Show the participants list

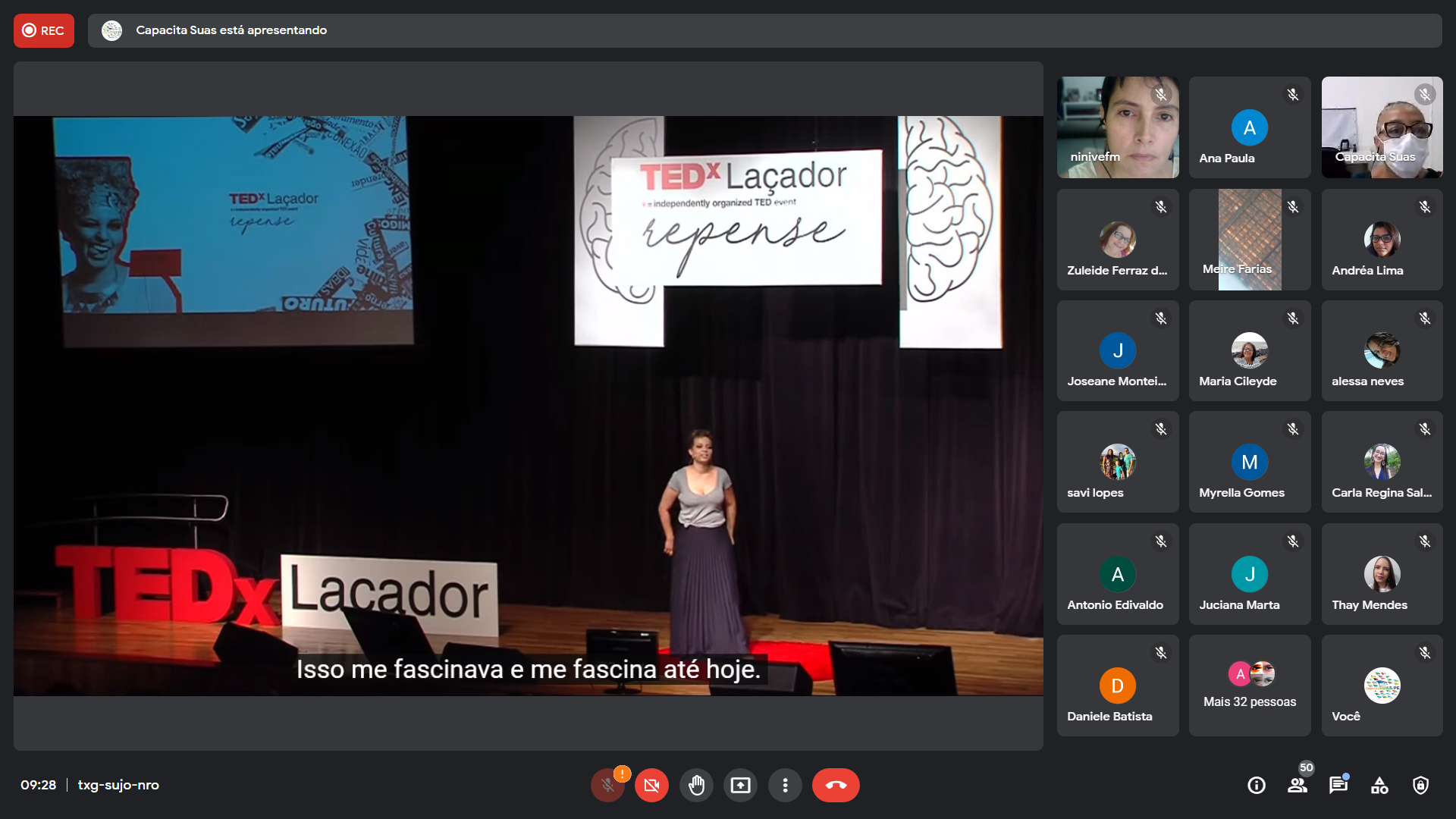point(1298,786)
